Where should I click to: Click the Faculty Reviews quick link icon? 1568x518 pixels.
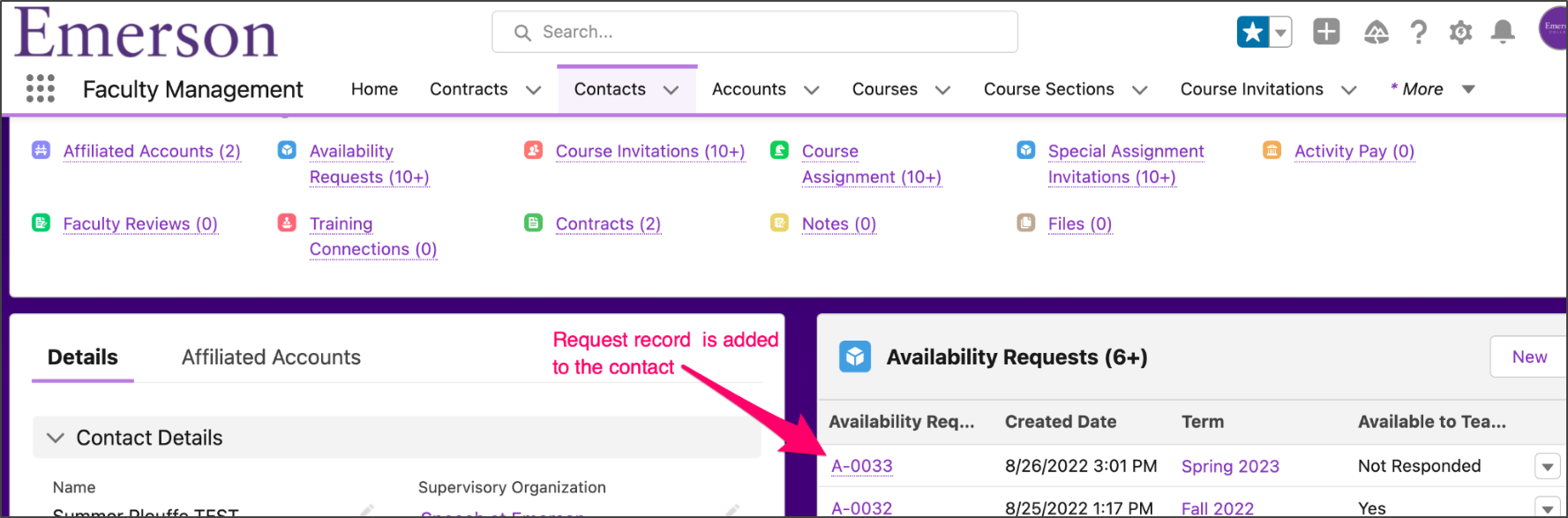[41, 222]
